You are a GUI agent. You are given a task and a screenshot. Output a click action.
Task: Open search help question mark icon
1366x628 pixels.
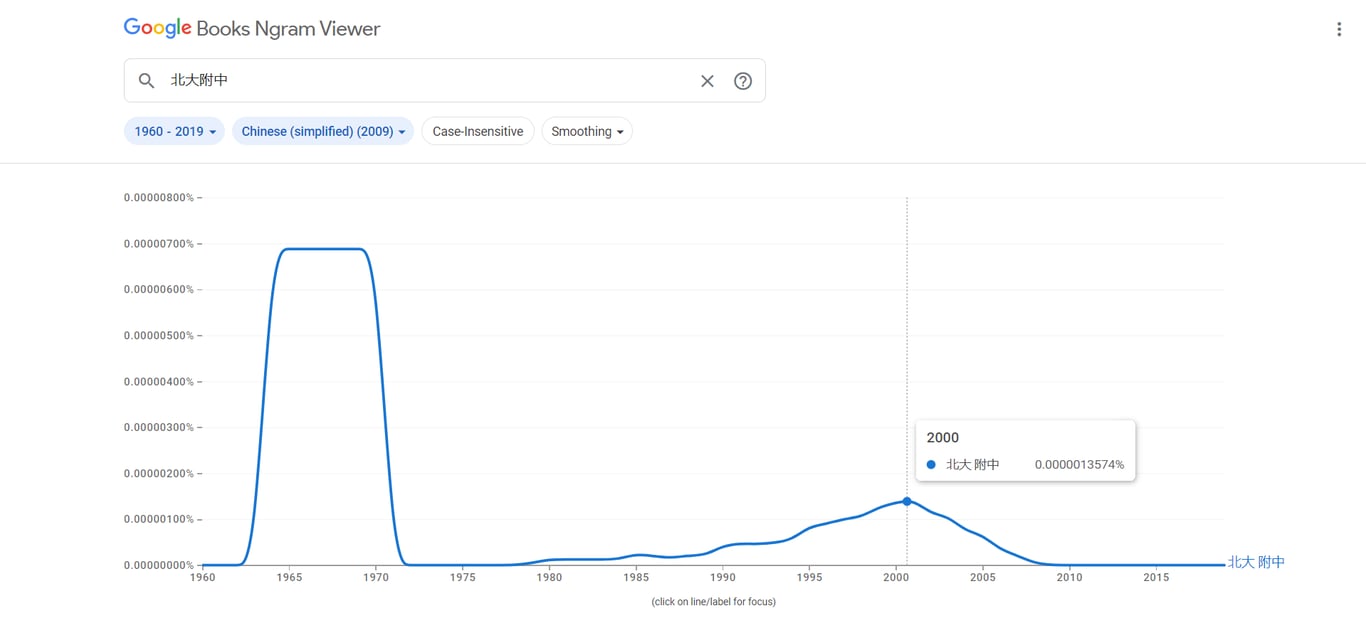[743, 81]
